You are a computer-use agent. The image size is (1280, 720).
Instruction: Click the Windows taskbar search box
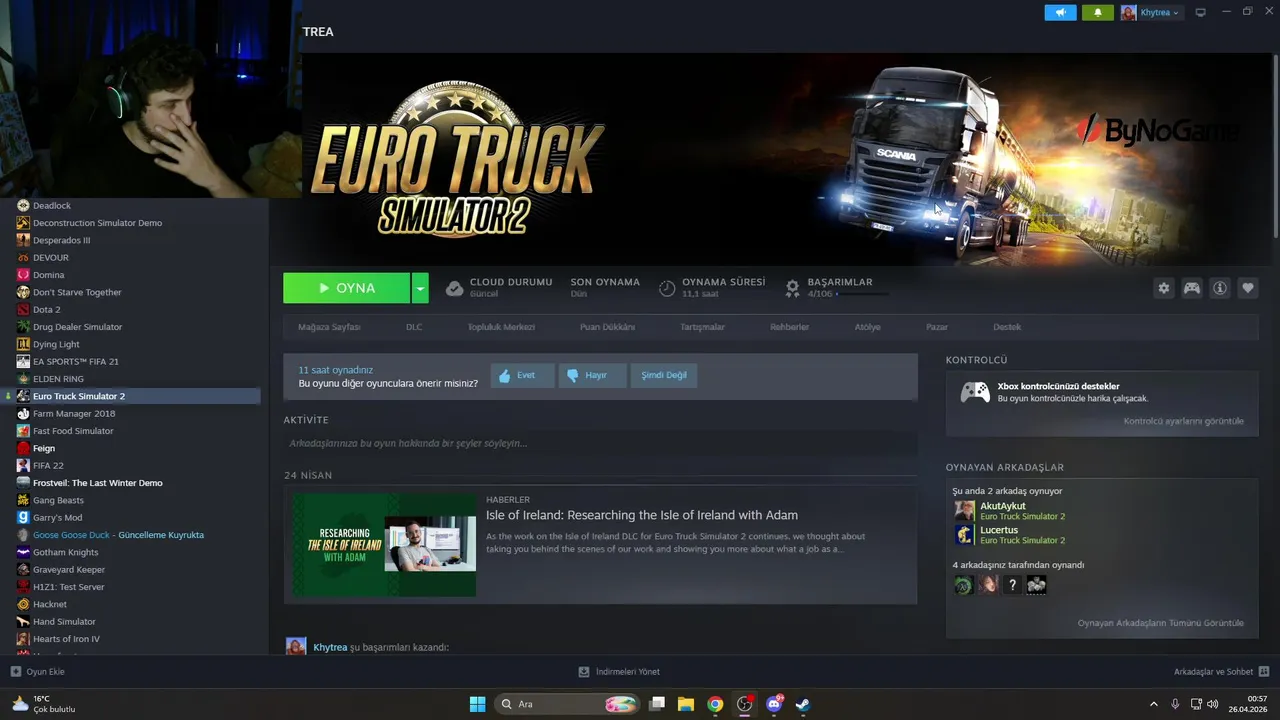tap(567, 704)
